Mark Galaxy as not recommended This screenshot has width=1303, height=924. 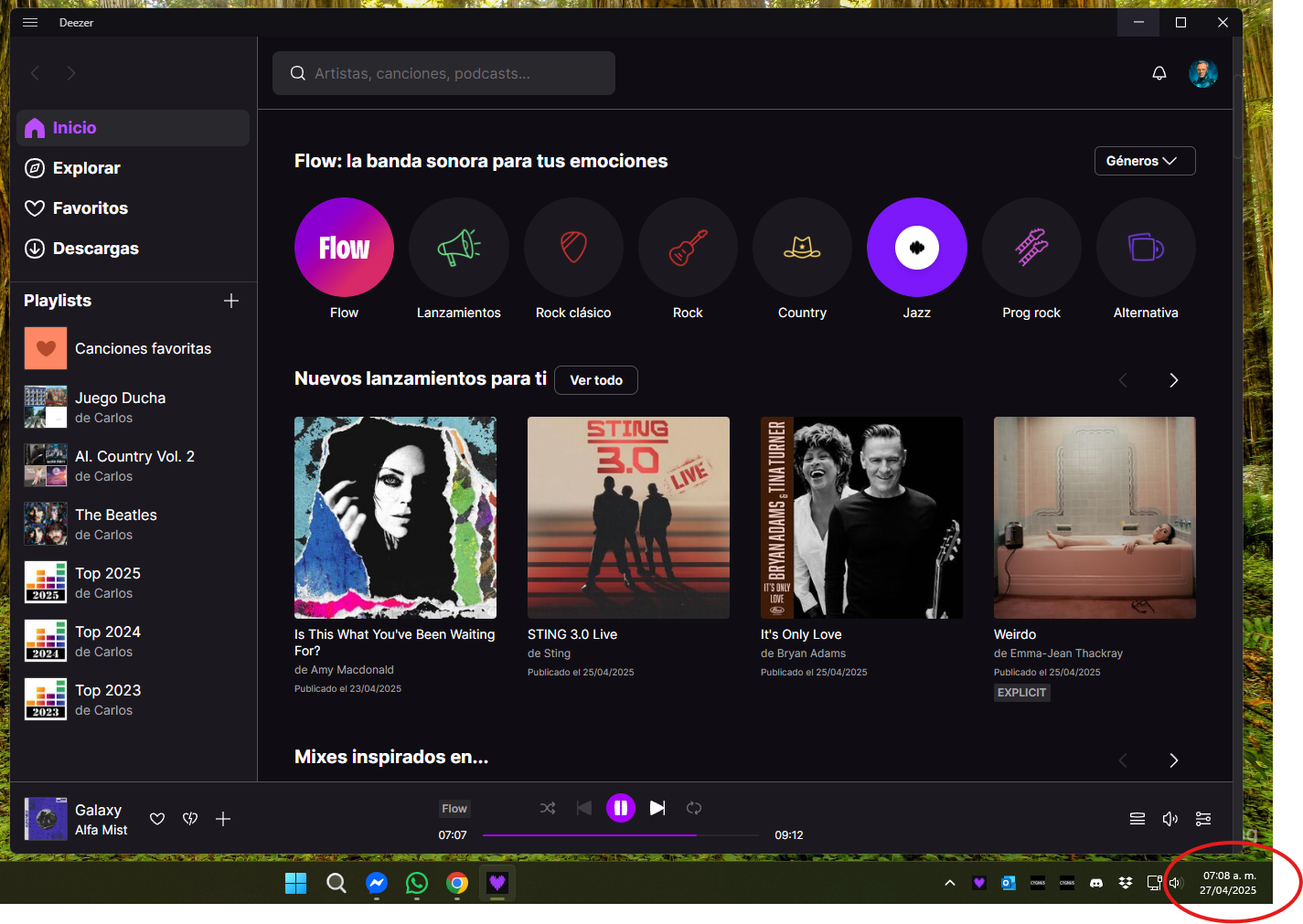(190, 819)
